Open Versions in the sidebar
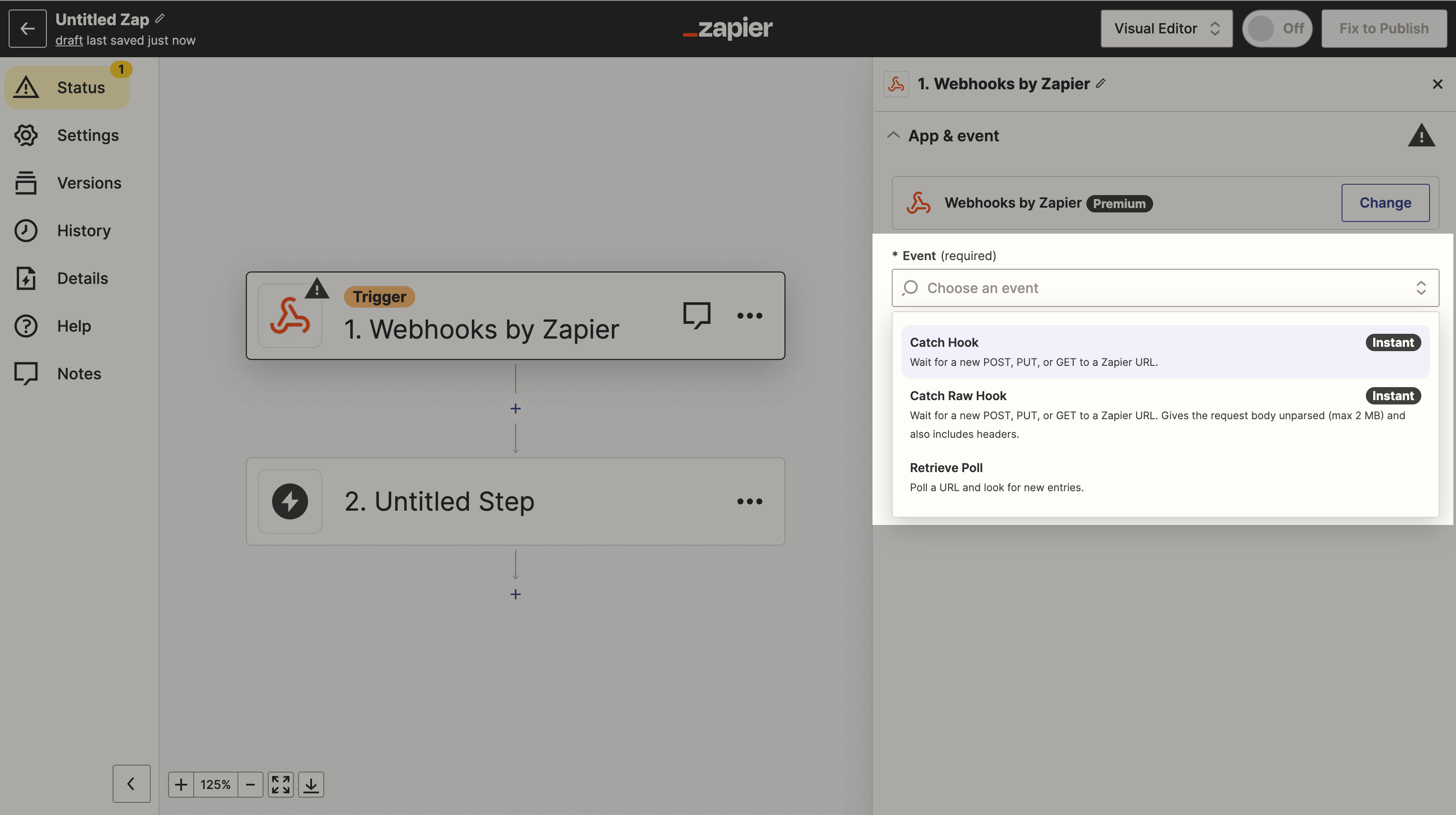 (67, 183)
